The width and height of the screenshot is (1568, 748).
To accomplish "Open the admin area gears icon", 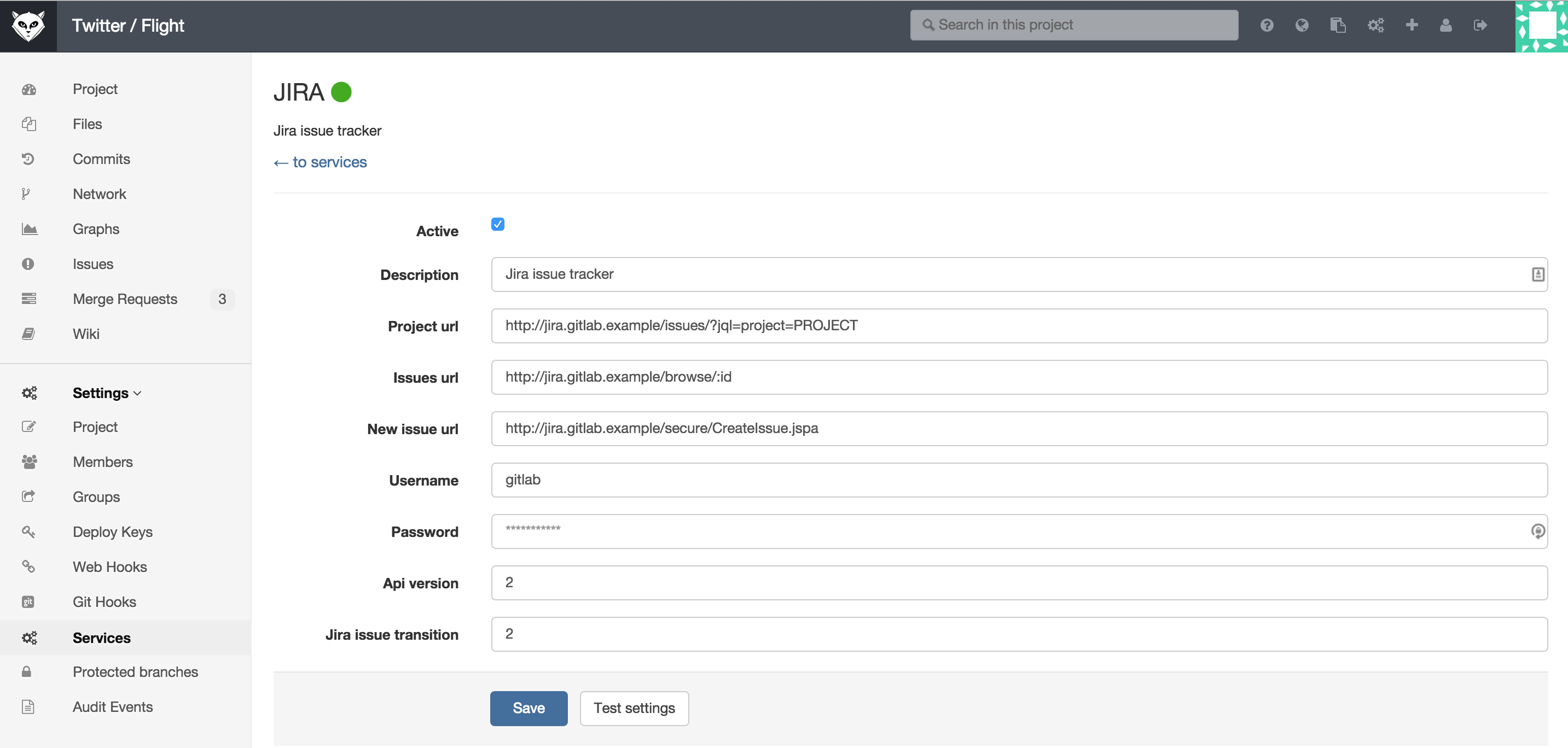I will [x=1375, y=25].
